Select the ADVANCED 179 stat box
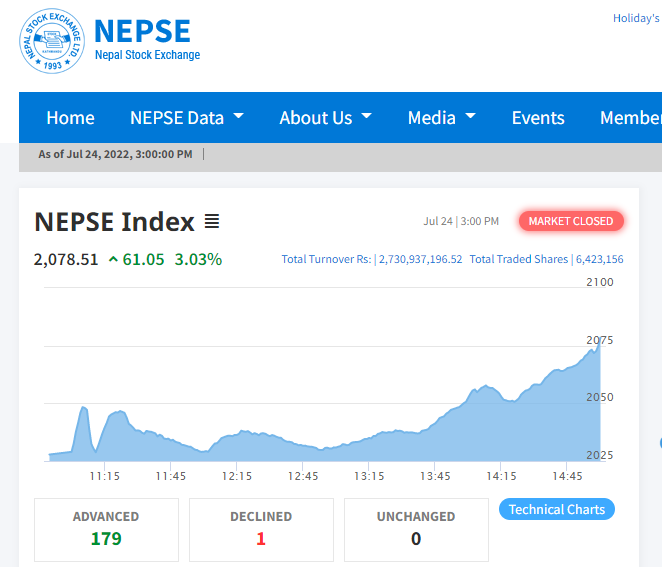 [106, 529]
